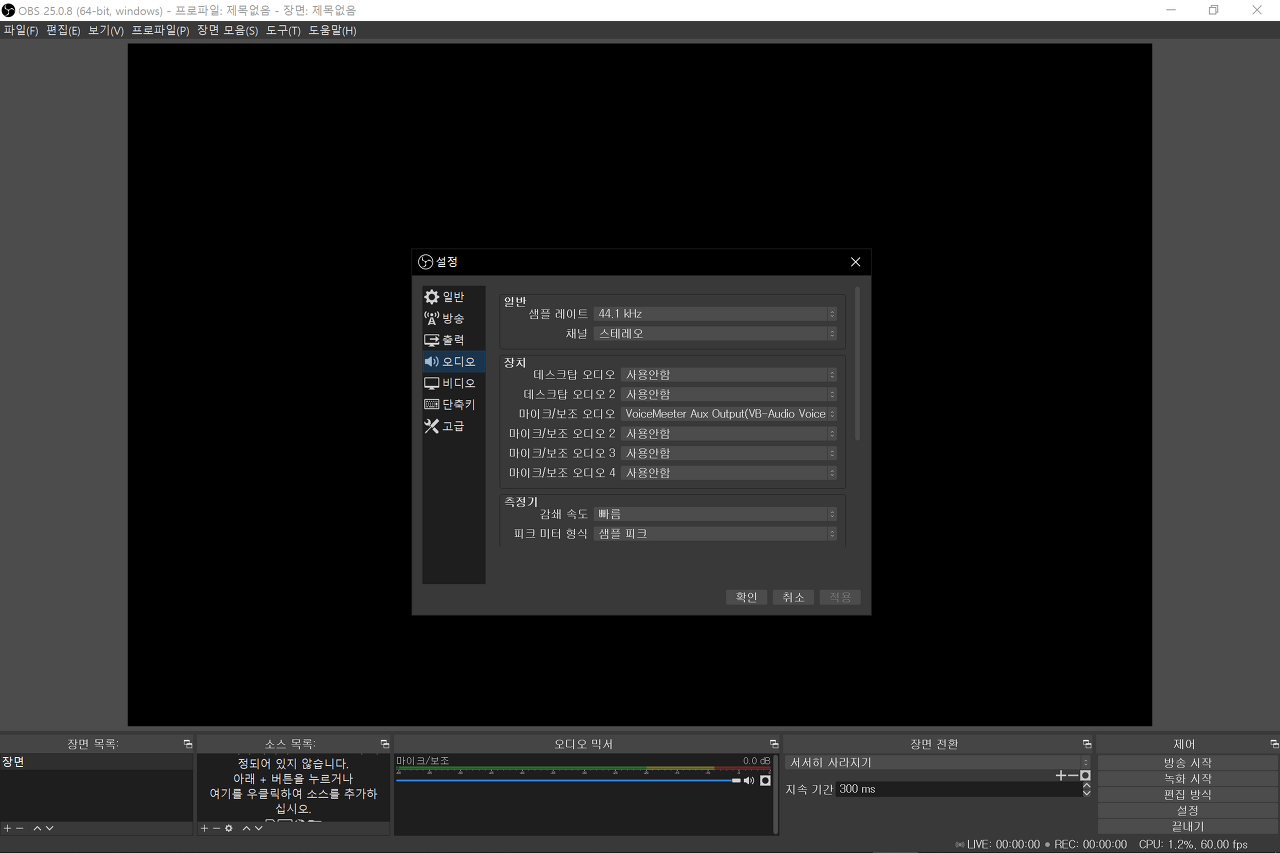
Task: Cancel settings with 취소 button
Action: tap(793, 597)
